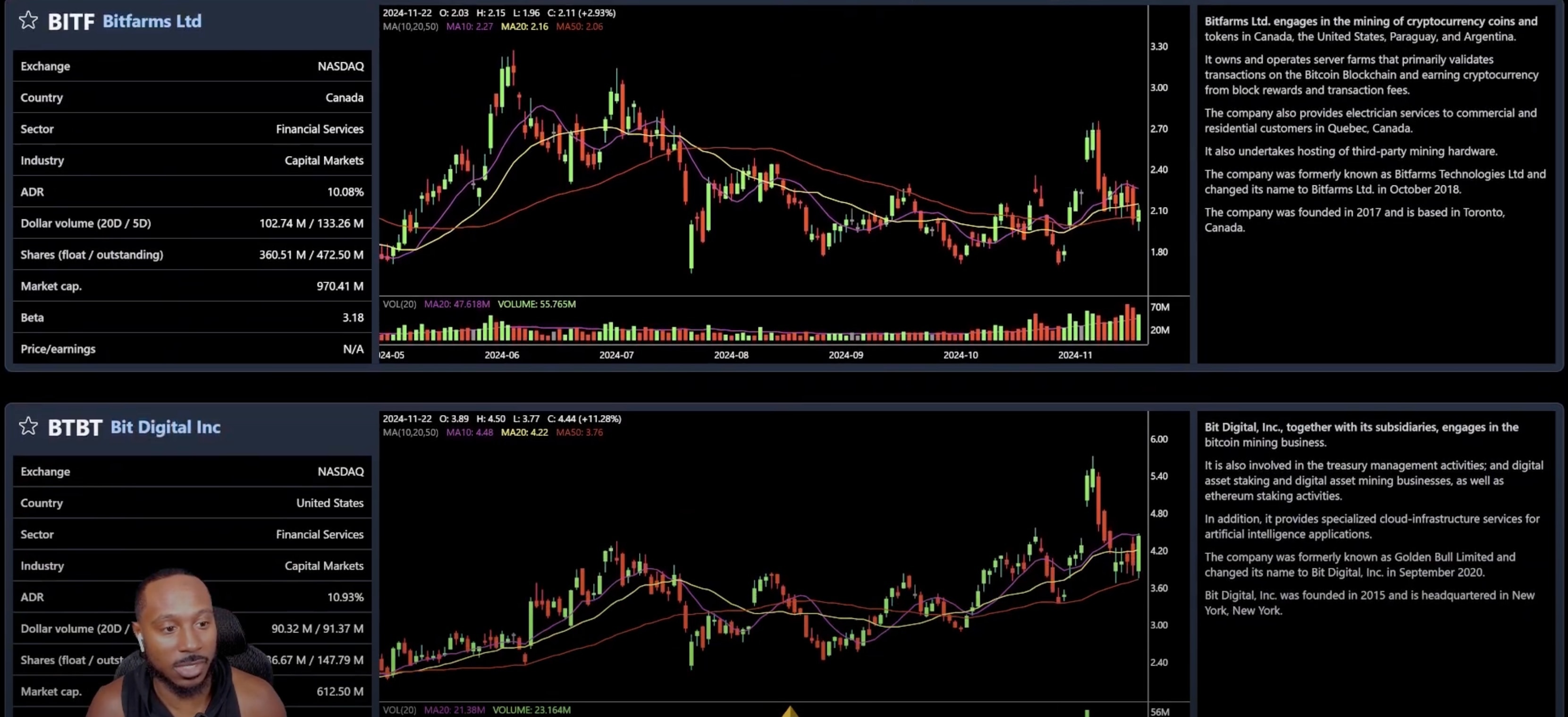Select BITF Country value Canada

344,97
